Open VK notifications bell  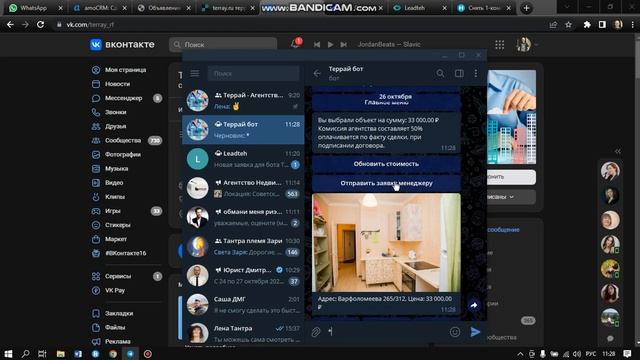click(x=296, y=44)
